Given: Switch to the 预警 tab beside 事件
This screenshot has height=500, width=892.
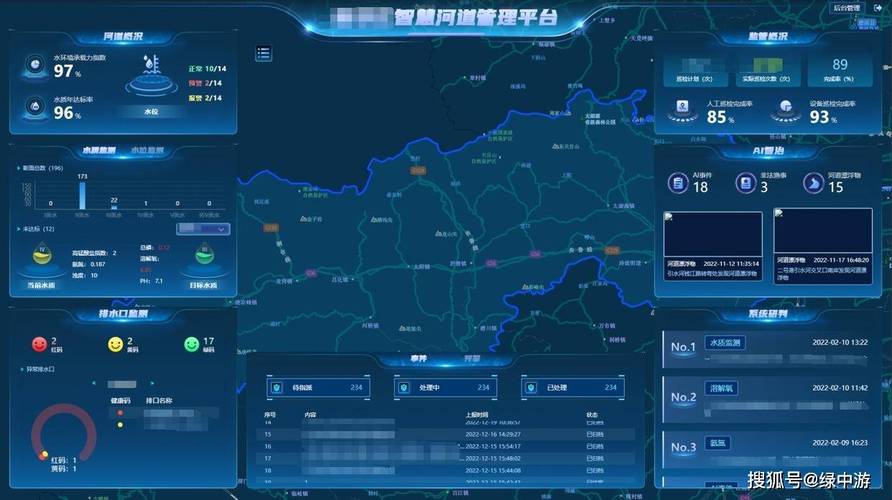Looking at the screenshot, I should (x=472, y=358).
